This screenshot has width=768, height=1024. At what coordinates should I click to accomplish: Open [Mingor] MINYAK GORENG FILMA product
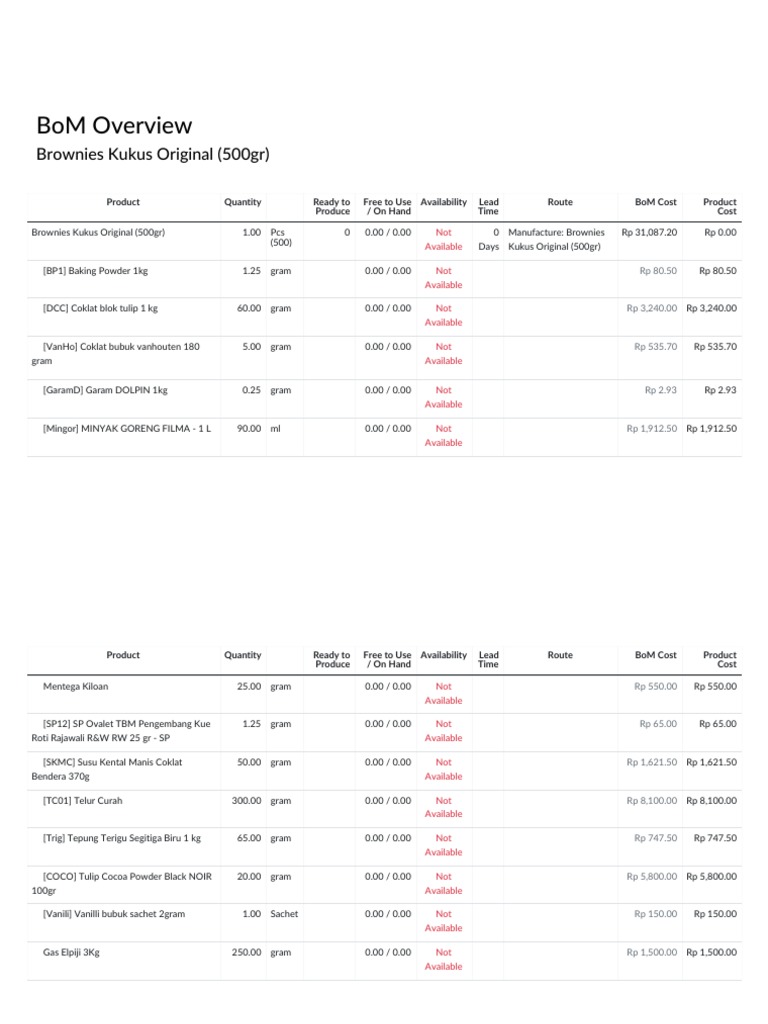click(127, 429)
